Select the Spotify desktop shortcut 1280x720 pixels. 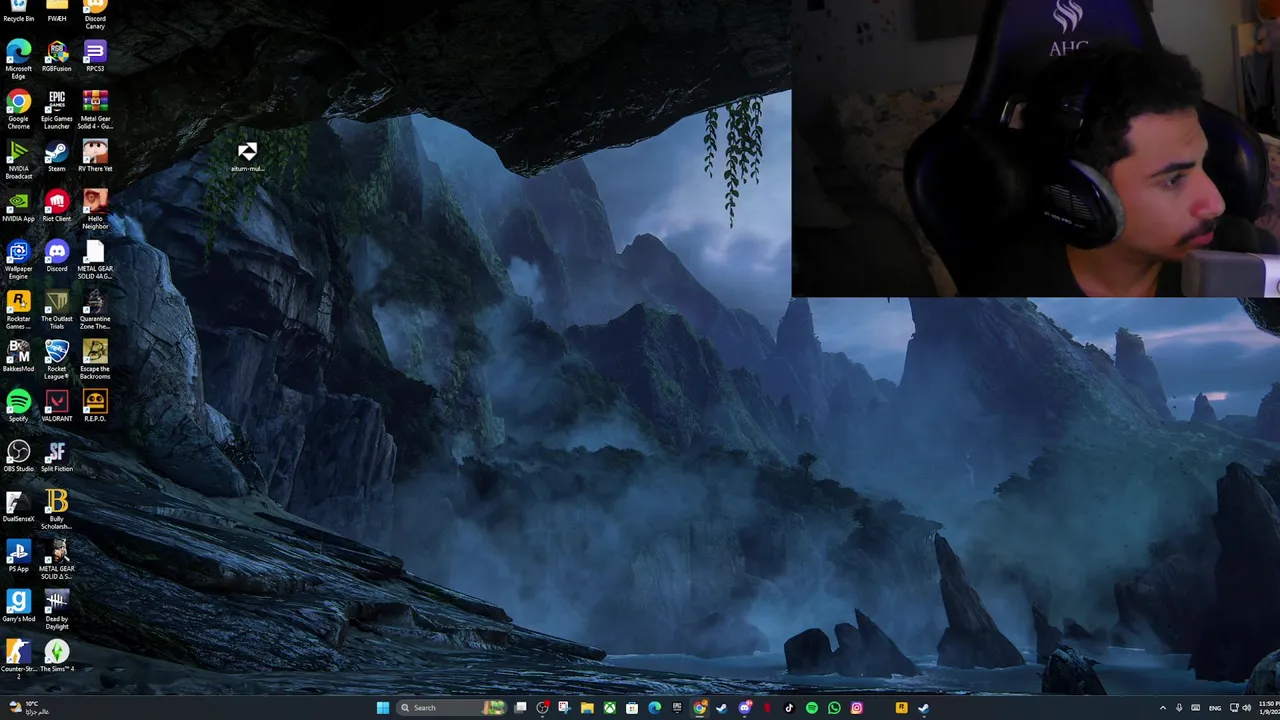pos(18,406)
